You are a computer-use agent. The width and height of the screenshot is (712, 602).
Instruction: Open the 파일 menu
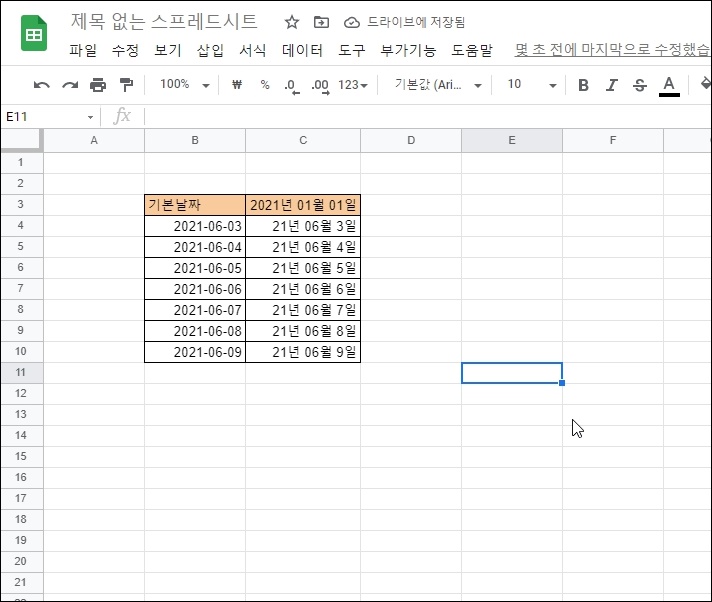[83, 50]
